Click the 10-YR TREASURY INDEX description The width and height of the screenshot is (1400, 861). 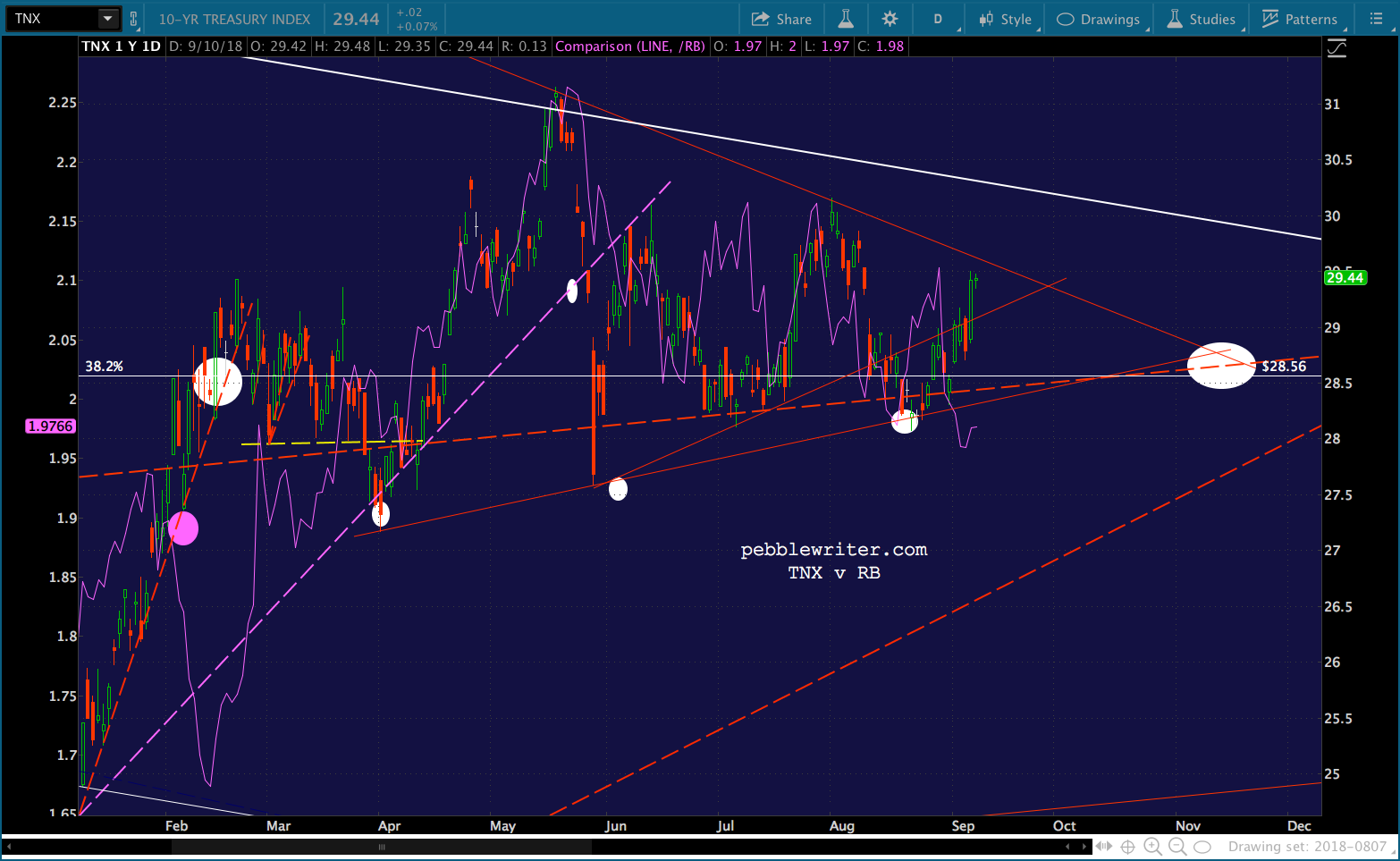[234, 19]
